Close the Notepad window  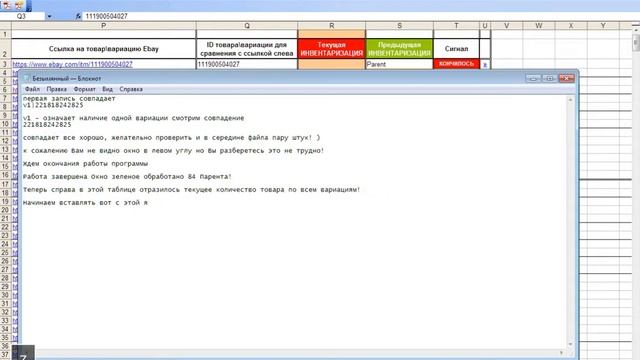pos(566,78)
